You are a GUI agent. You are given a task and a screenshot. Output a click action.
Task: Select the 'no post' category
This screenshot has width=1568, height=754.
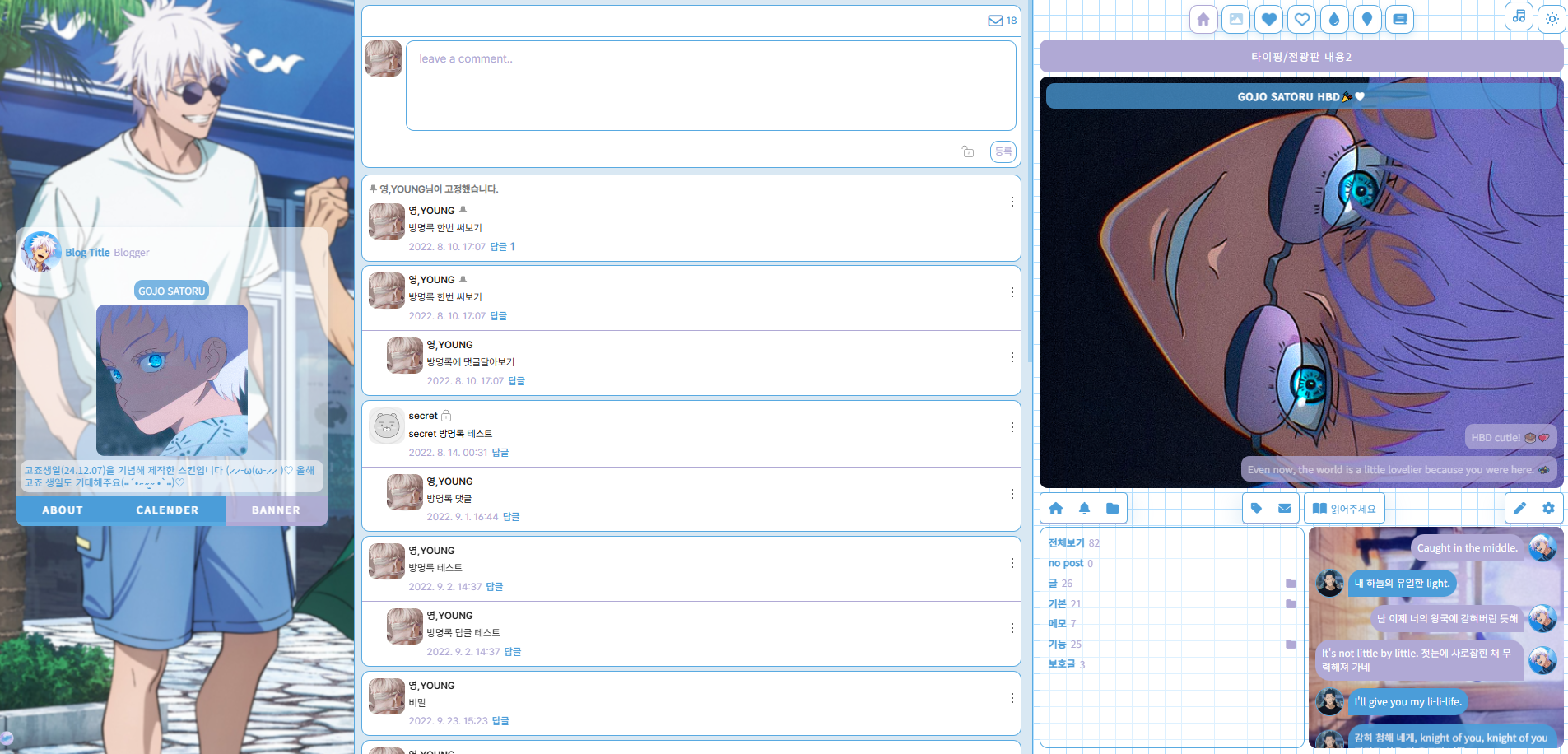[1070, 564]
